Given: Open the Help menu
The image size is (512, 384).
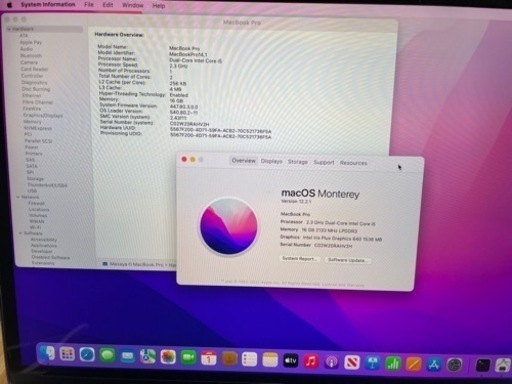Looking at the screenshot, I should pyautogui.click(x=159, y=6).
